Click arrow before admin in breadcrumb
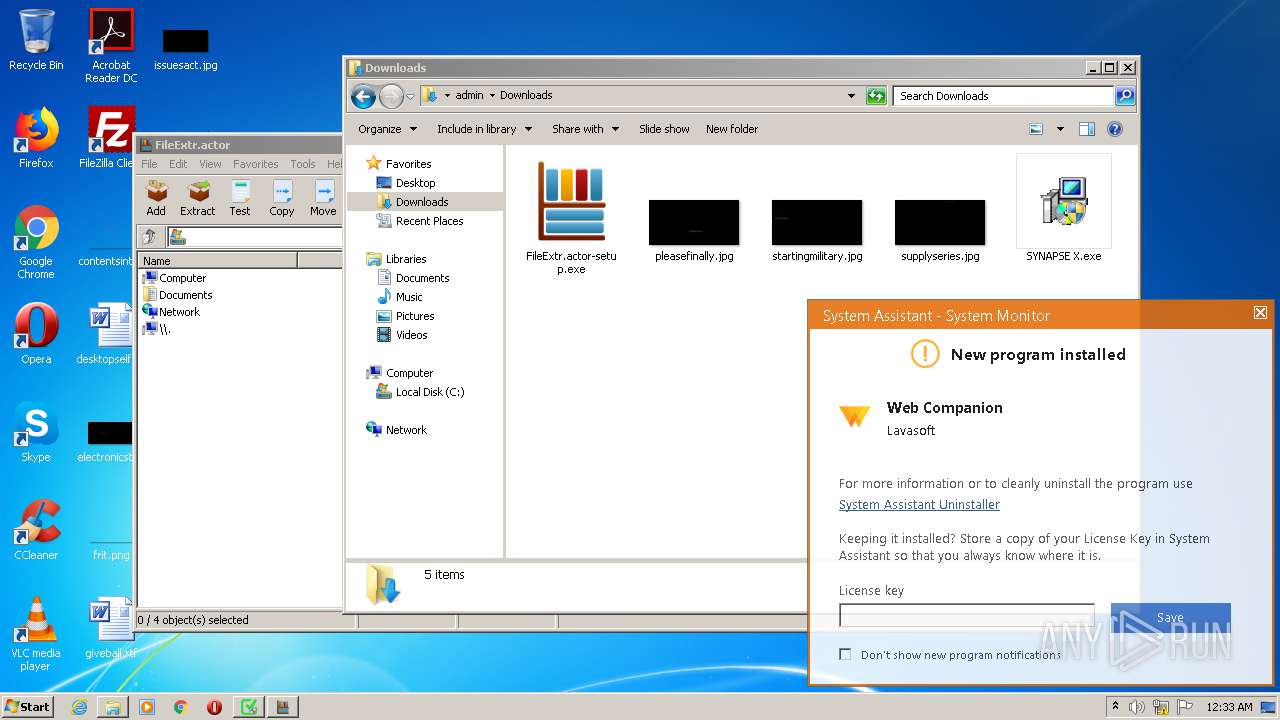Viewport: 1280px width, 720px height. (x=447, y=96)
